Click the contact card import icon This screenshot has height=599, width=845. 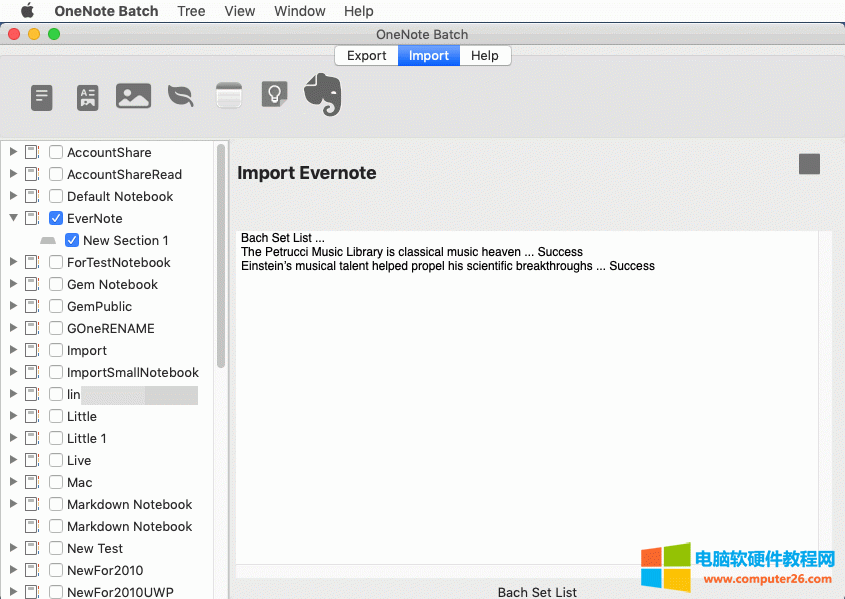[87, 97]
